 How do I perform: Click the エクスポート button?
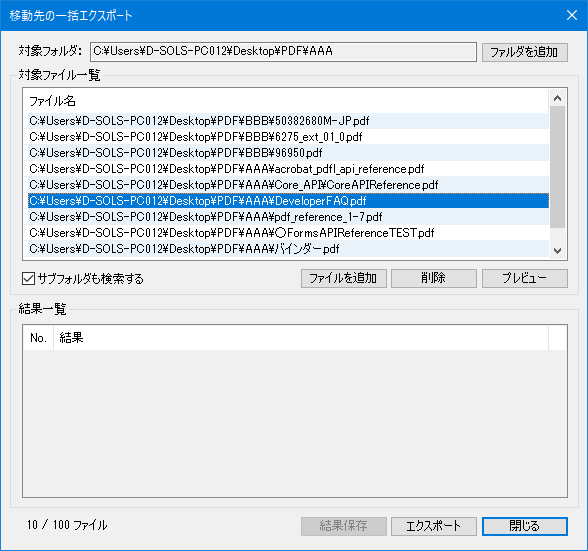434,526
